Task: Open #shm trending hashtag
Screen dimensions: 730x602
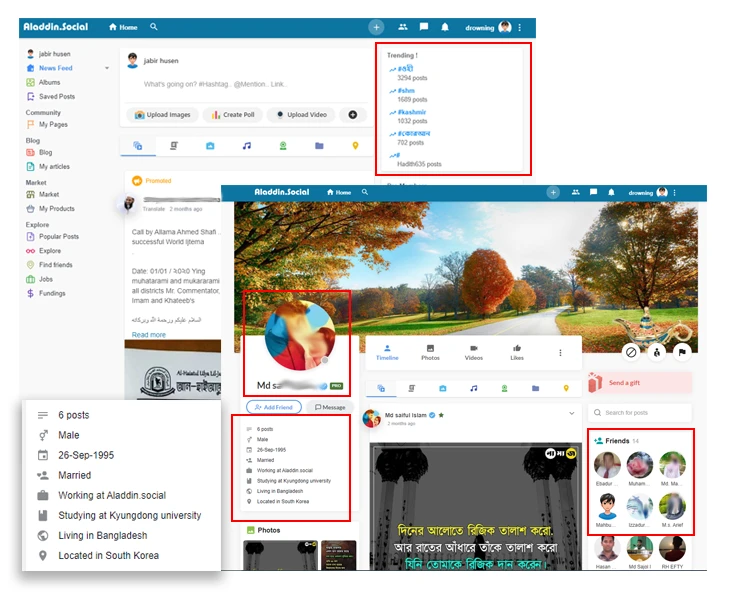Action: click(406, 90)
